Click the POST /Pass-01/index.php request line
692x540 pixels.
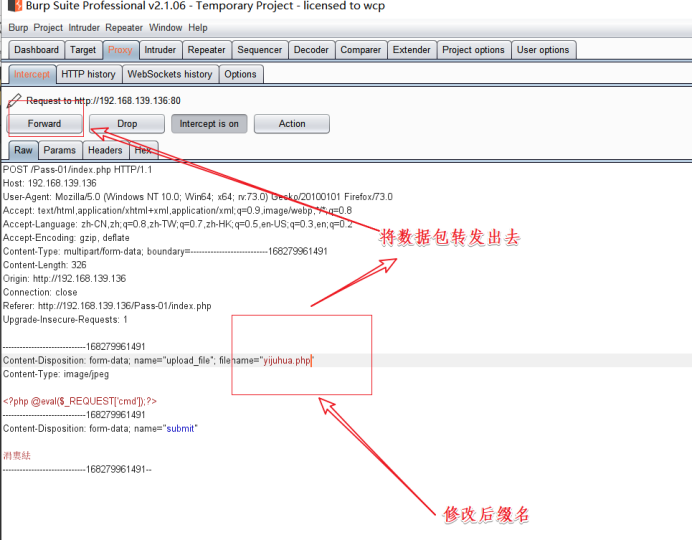coord(78,169)
